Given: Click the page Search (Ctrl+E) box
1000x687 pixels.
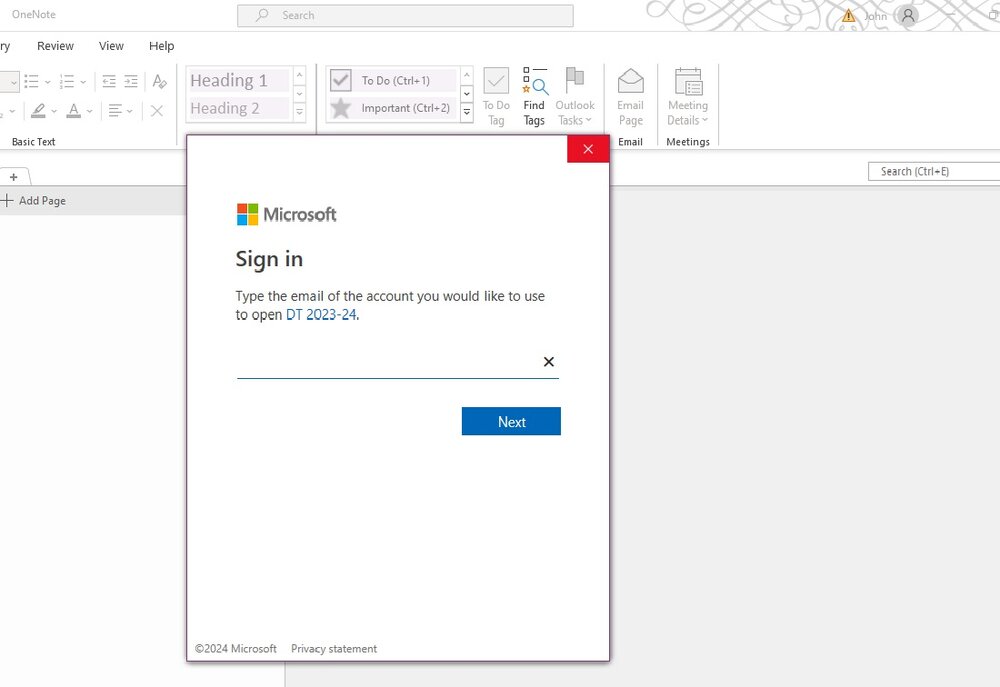Looking at the screenshot, I should click(x=934, y=171).
